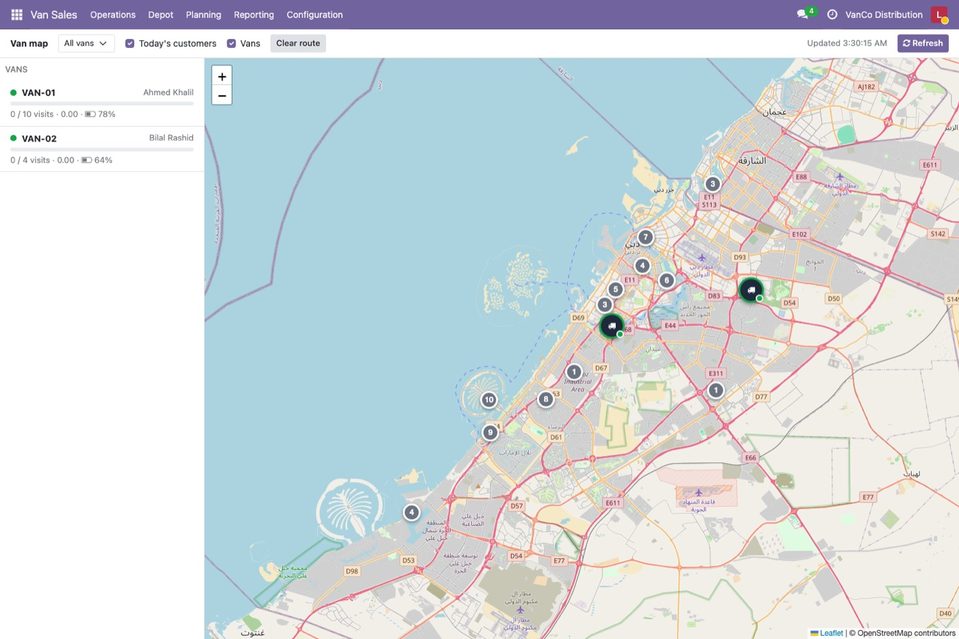Open the apps grid menu icon
This screenshot has width=959, height=639.
point(17,14)
